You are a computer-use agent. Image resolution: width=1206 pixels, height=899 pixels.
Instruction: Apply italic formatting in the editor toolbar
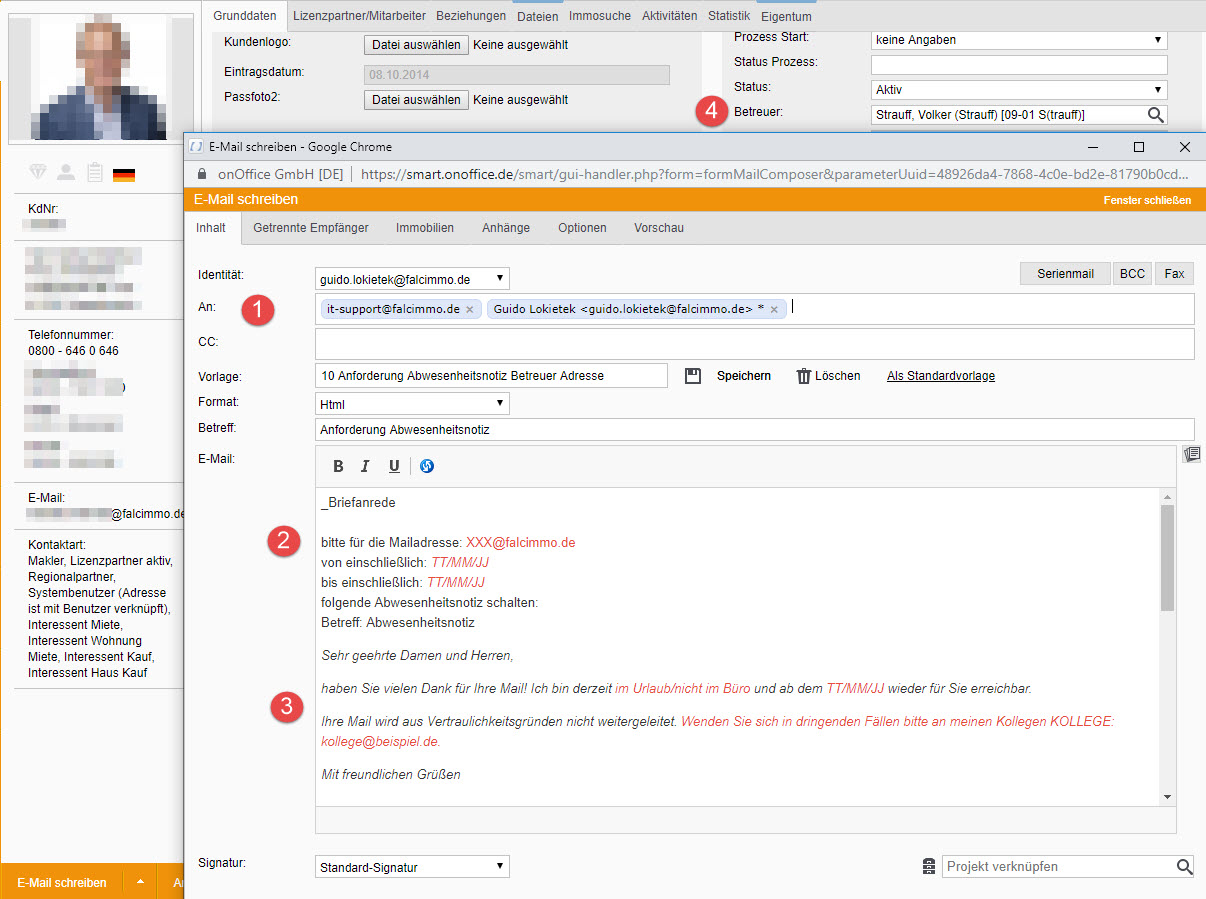[x=365, y=466]
